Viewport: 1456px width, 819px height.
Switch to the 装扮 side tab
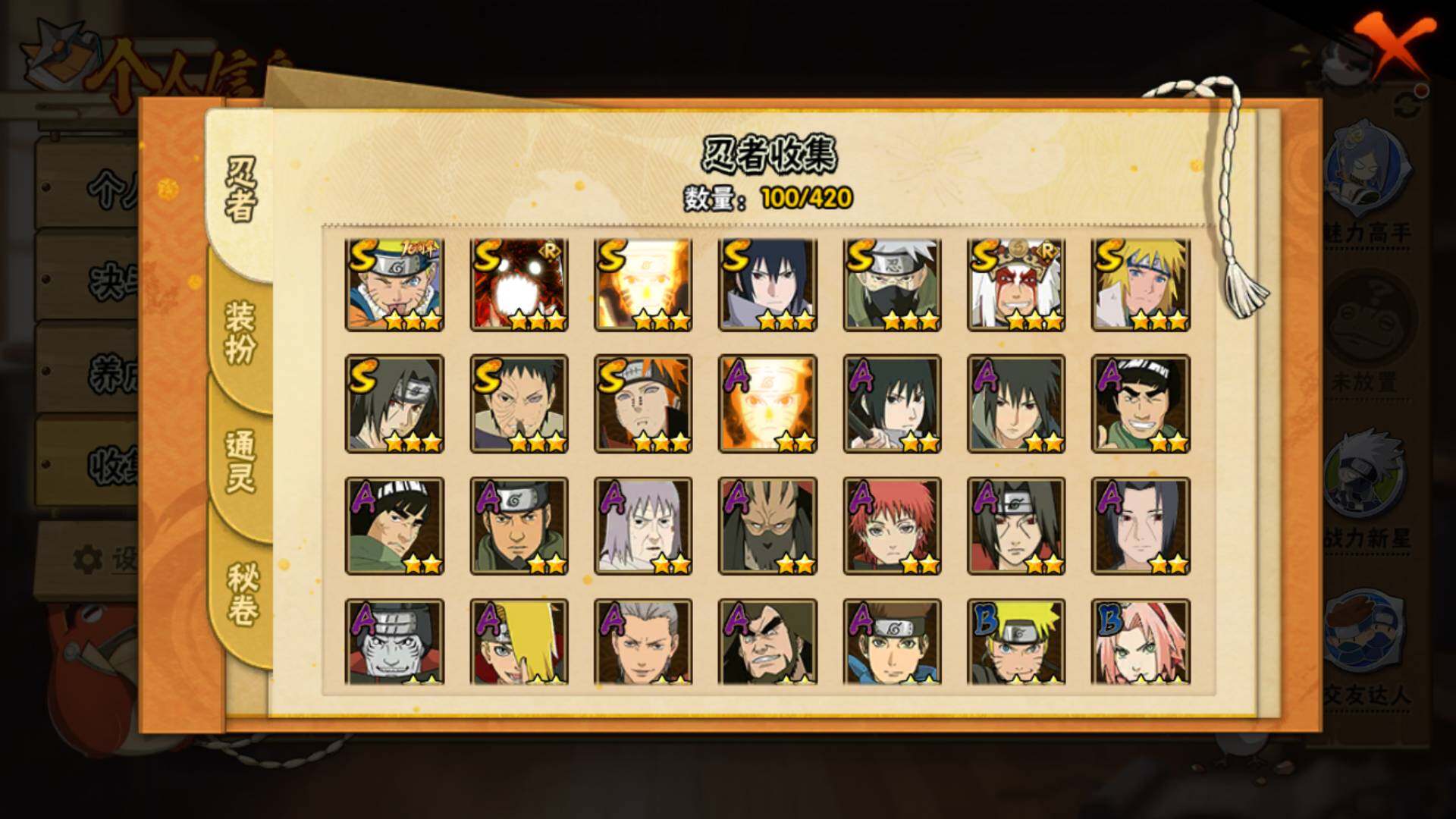240,332
